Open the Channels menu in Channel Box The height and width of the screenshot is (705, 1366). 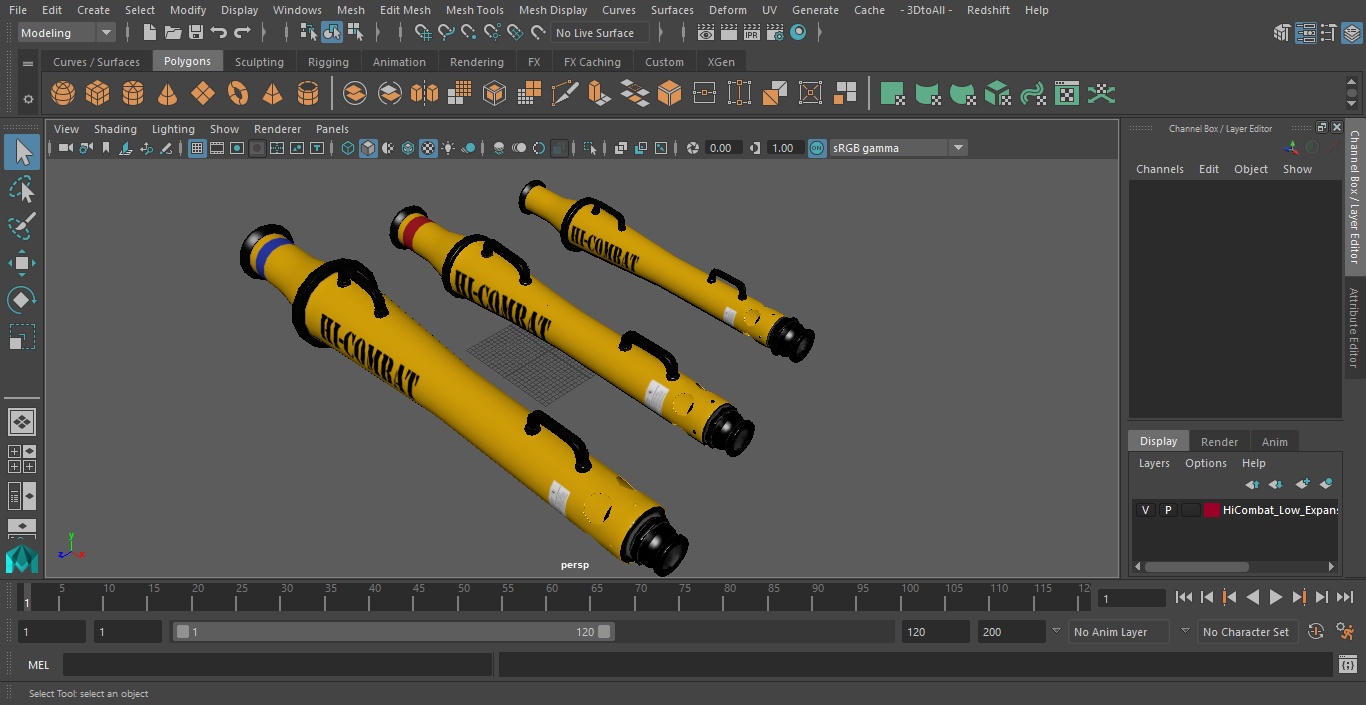coord(1159,169)
